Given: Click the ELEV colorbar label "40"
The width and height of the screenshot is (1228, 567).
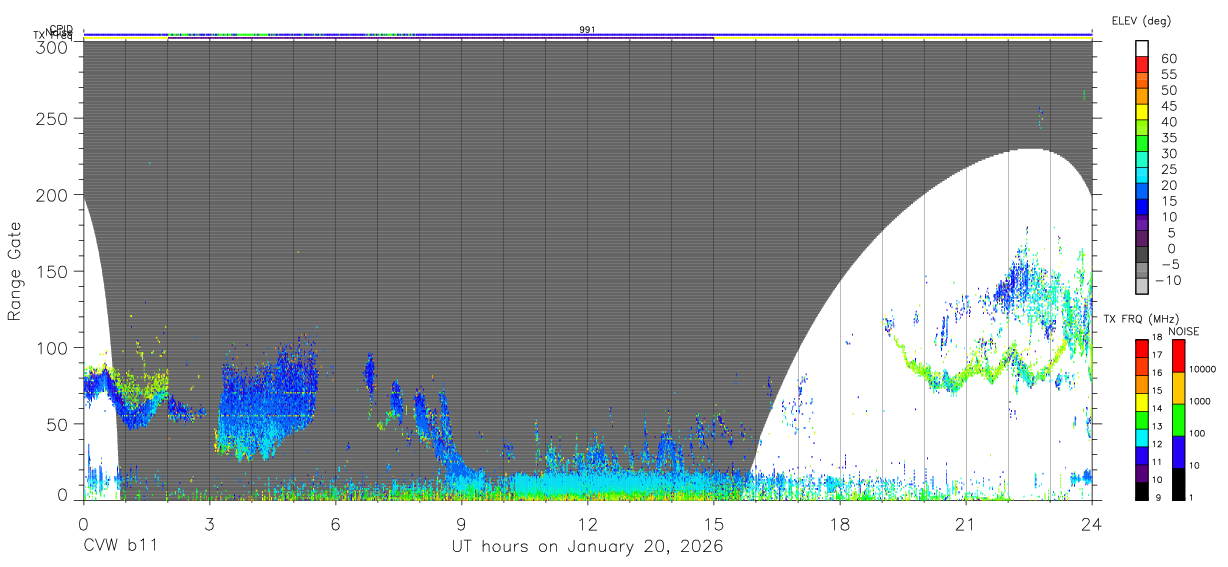Looking at the screenshot, I should [1168, 122].
